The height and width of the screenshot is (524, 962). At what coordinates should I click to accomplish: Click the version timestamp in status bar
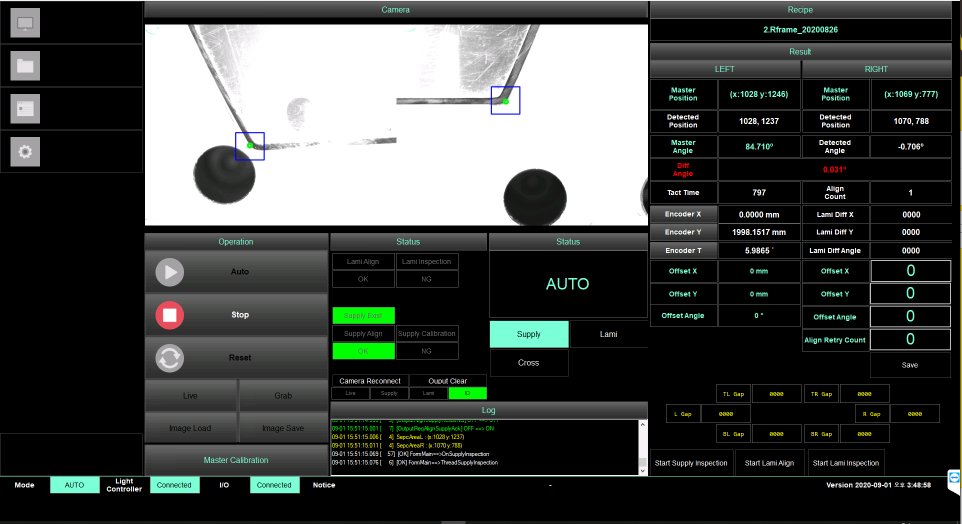point(878,485)
